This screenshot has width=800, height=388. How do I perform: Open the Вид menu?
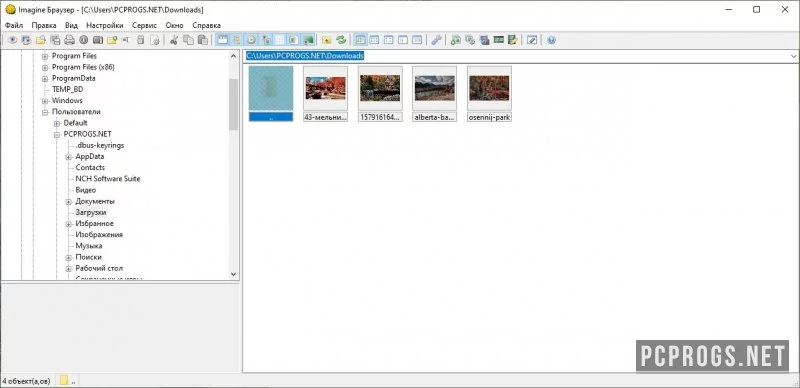pyautogui.click(x=71, y=25)
